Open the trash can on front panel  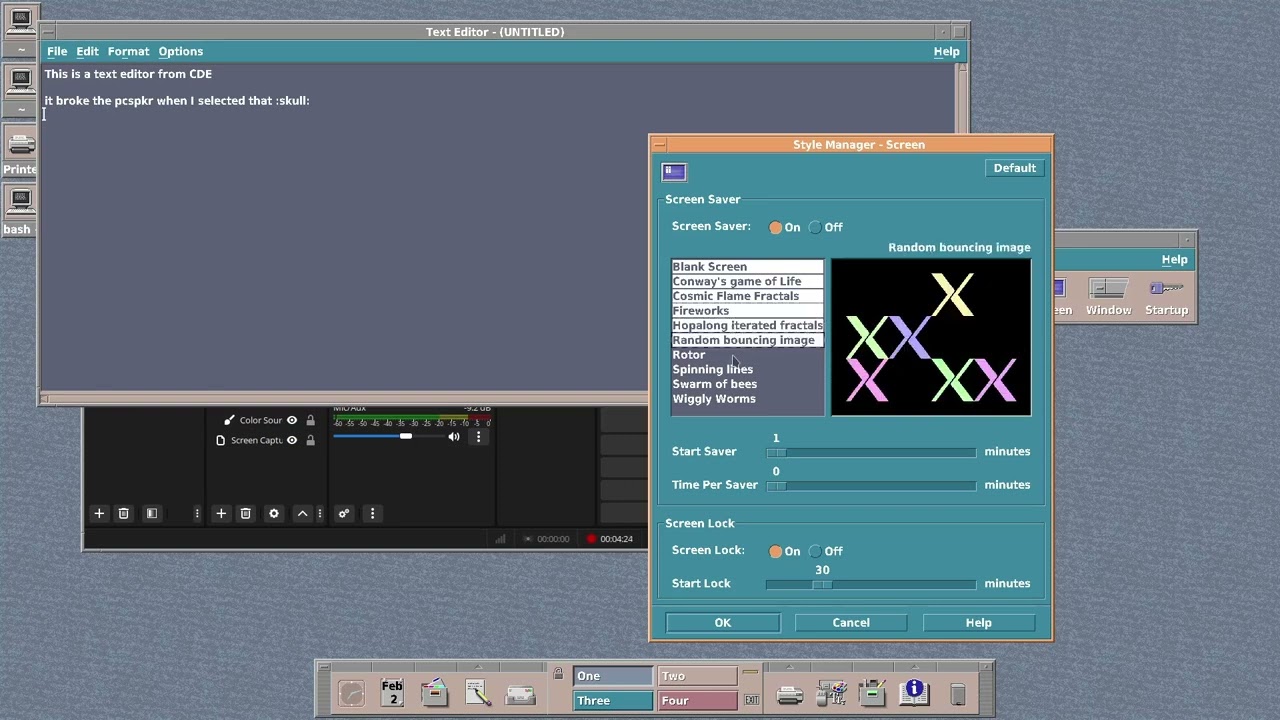click(957, 693)
